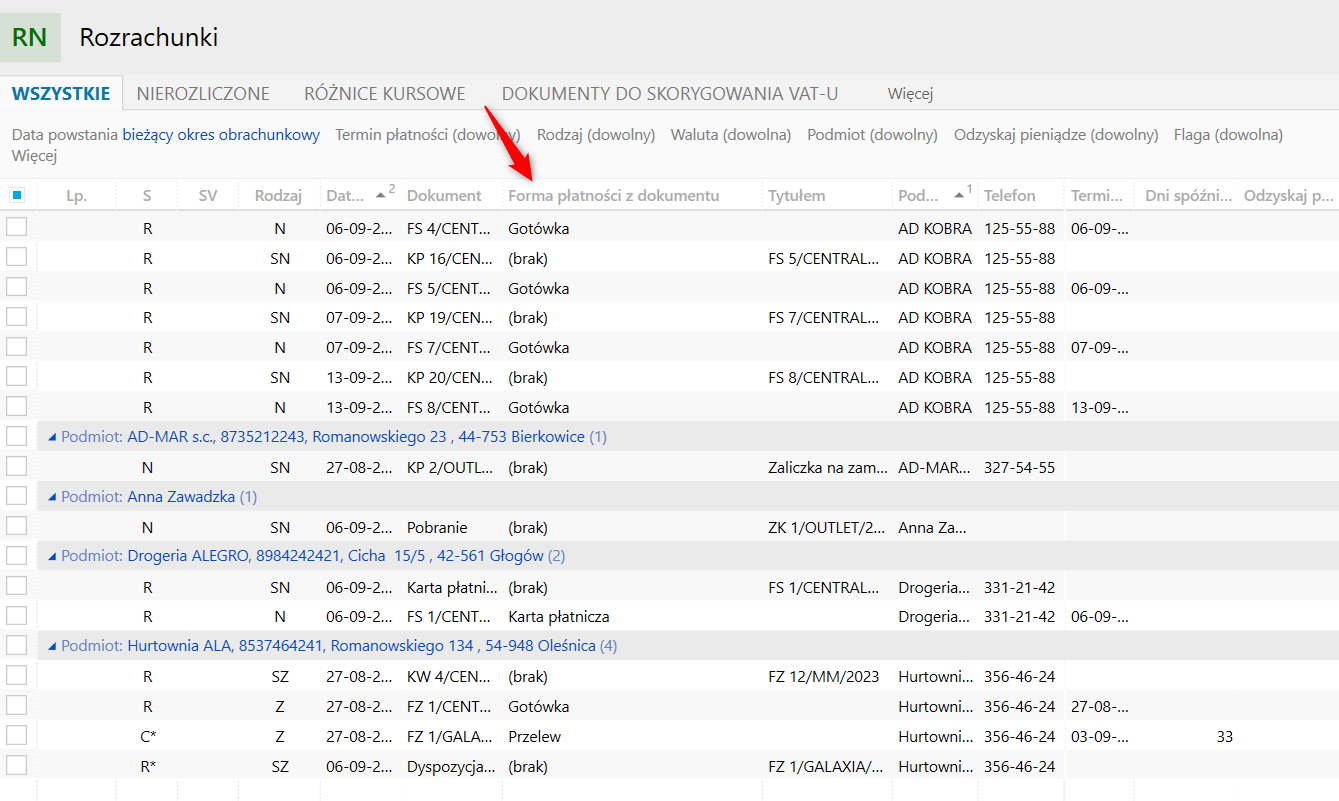Click the bieżący okres obrachunkowy link

pos(221,135)
